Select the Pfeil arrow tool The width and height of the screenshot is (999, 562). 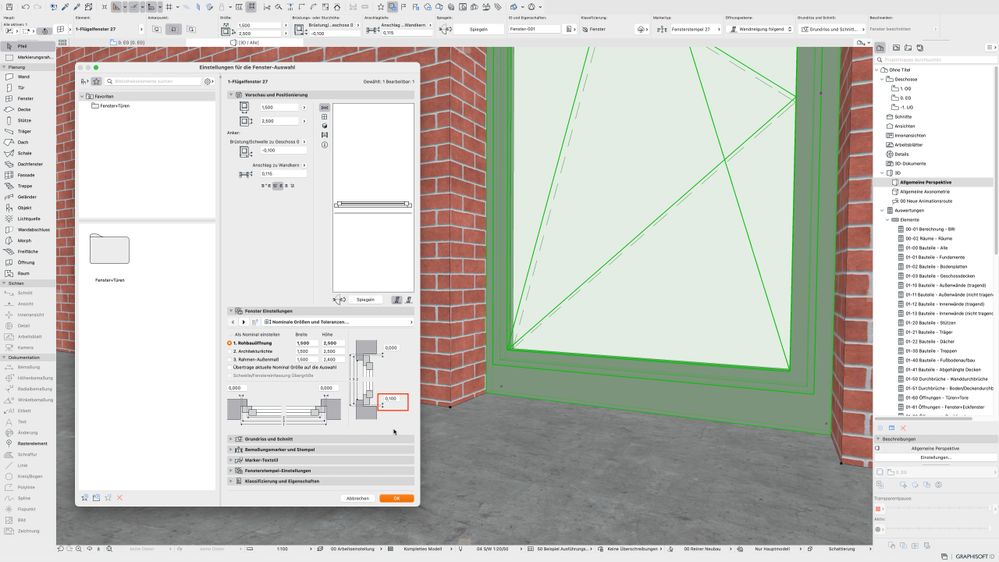coord(27,47)
